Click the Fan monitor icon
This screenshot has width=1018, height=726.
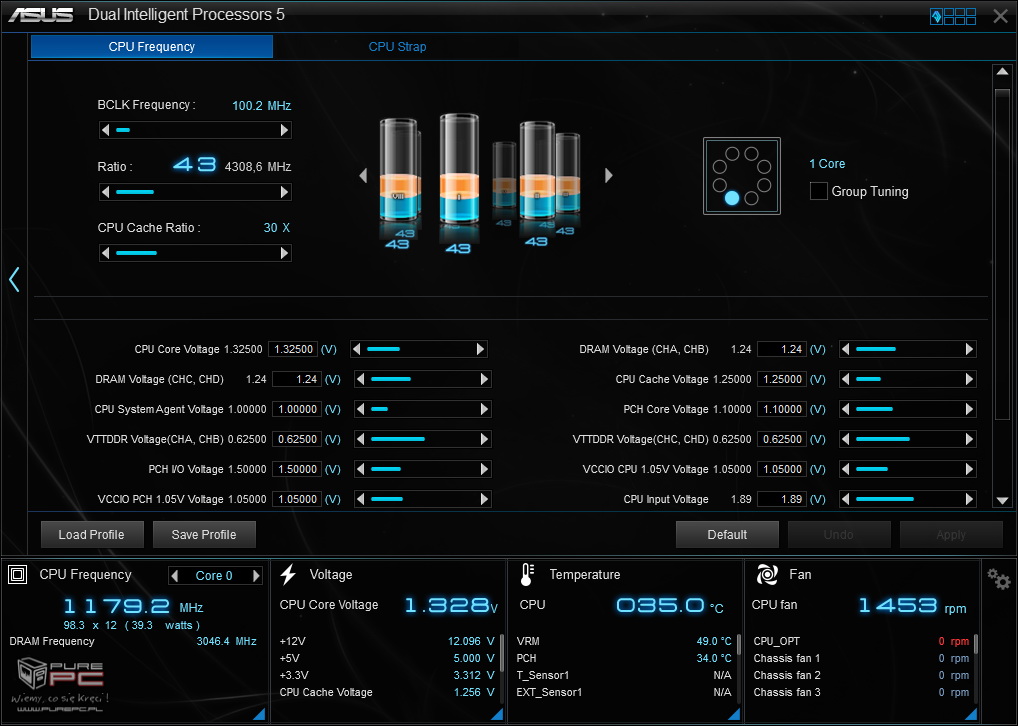pos(767,574)
